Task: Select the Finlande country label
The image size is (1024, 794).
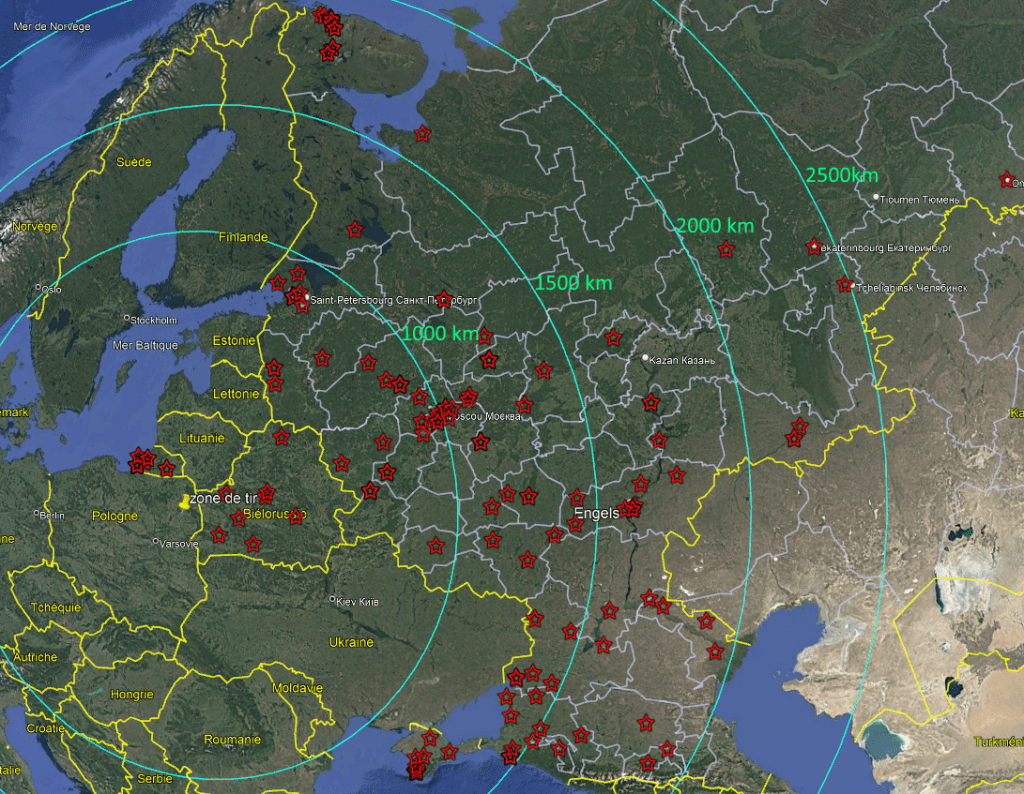Action: click(243, 237)
